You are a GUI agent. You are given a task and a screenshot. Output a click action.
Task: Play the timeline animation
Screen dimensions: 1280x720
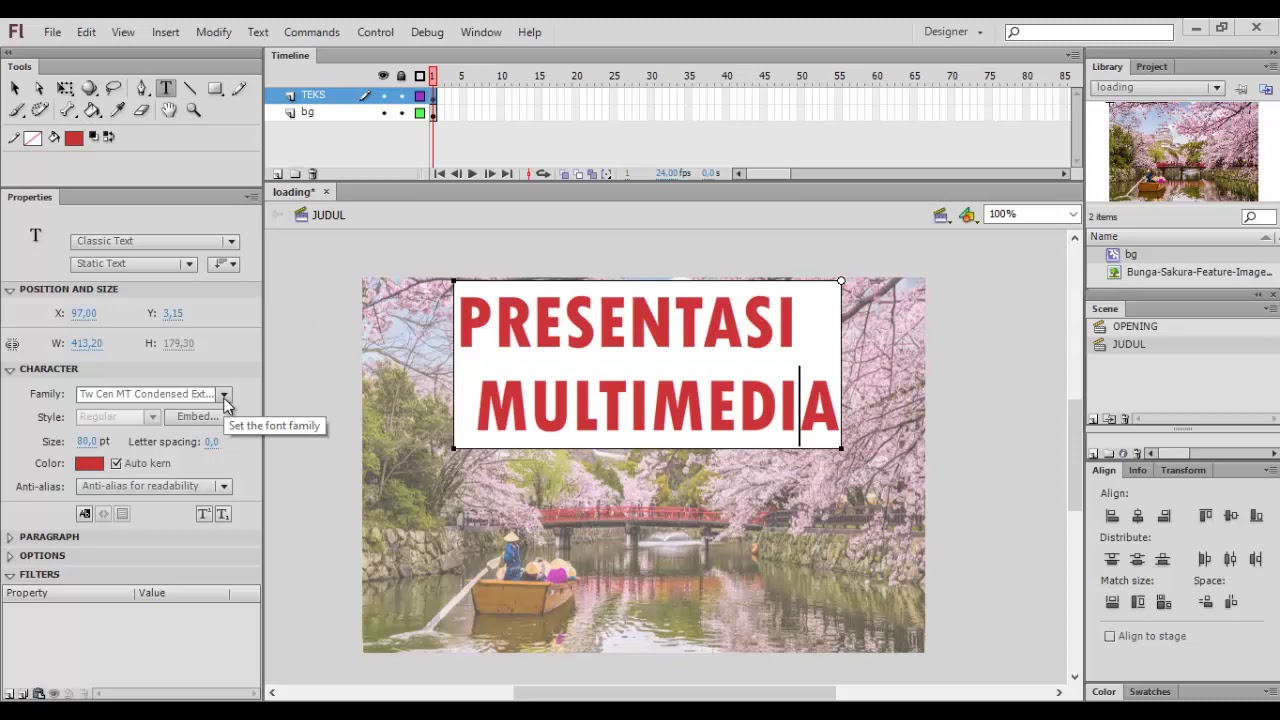tap(472, 174)
